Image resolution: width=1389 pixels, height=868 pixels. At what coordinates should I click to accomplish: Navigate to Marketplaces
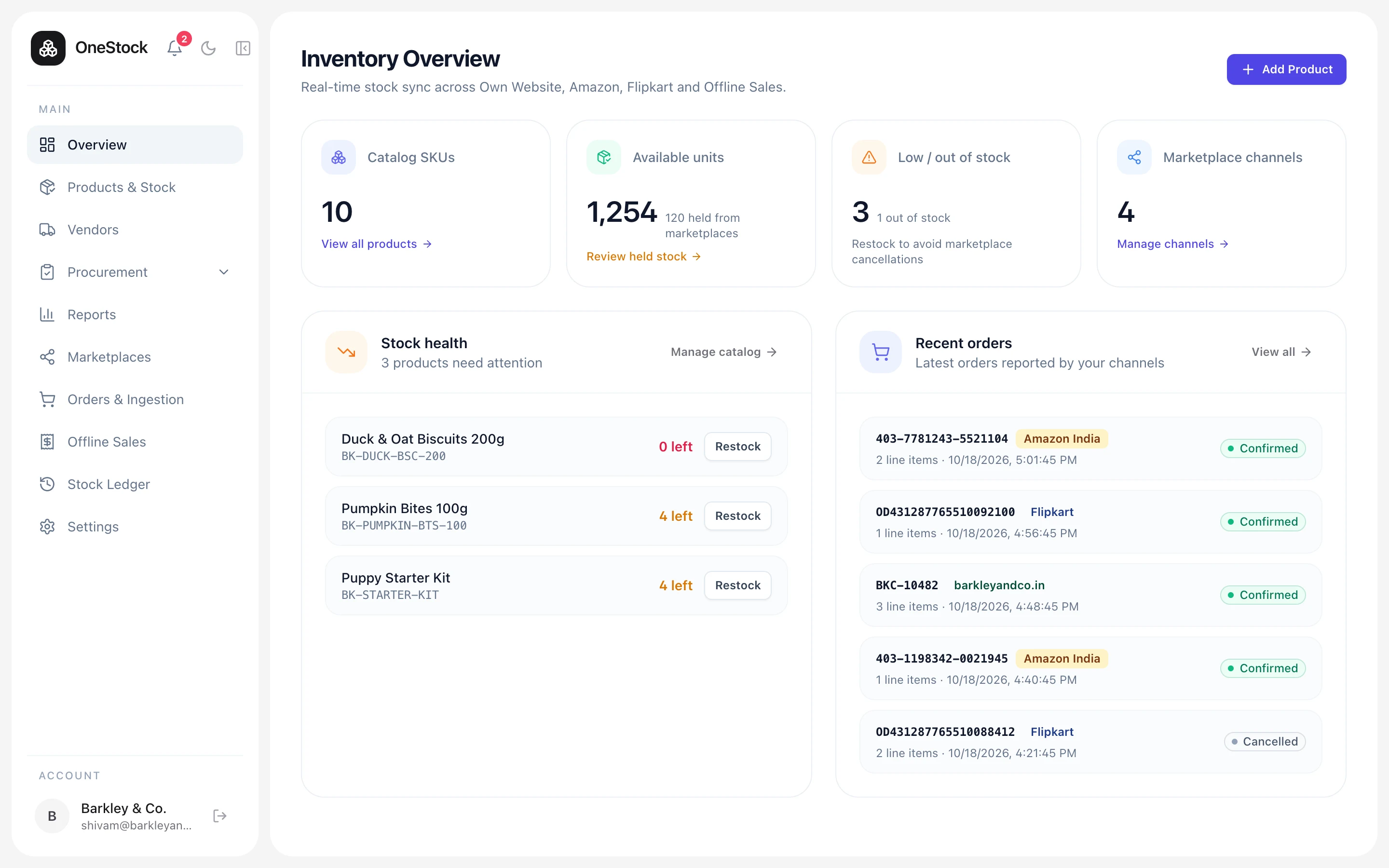click(135, 357)
